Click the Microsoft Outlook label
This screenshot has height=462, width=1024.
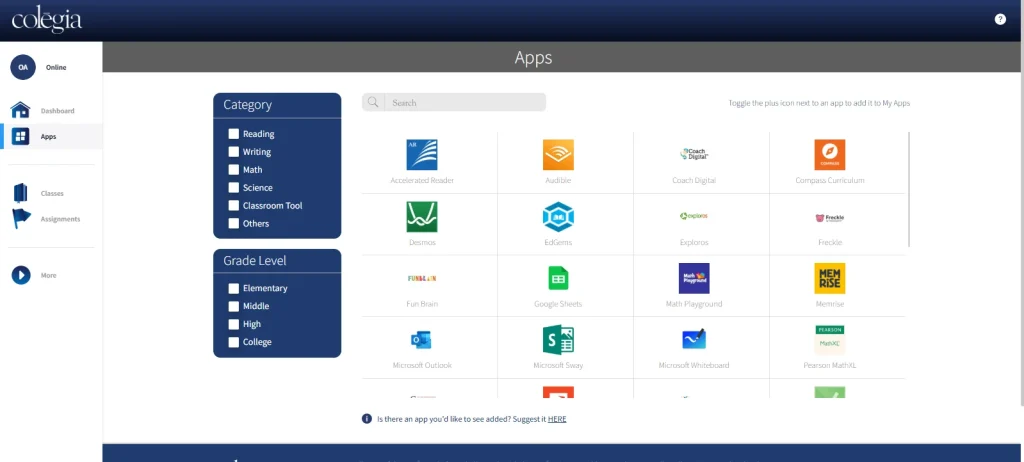[422, 365]
